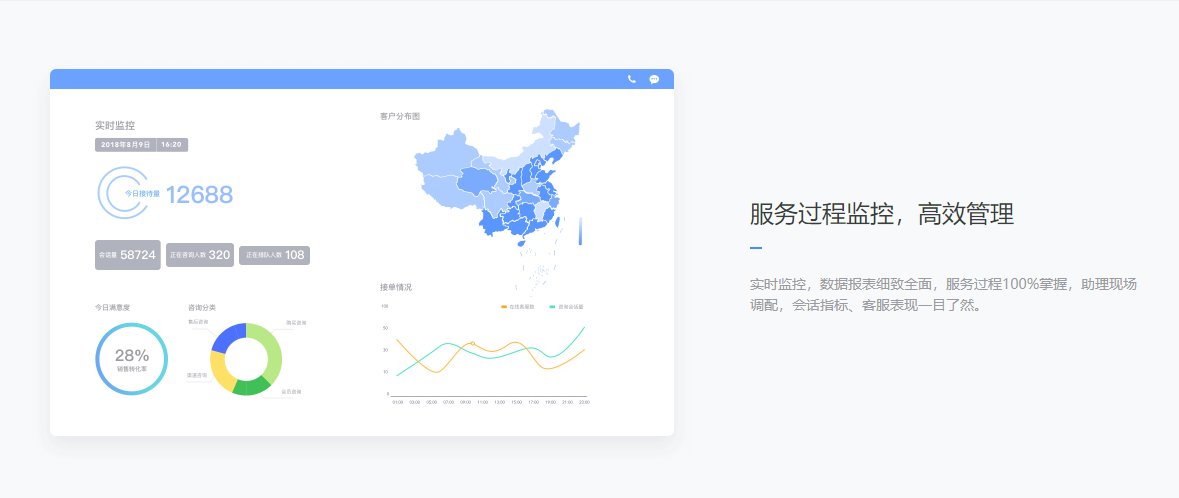Click the 正在咨询人数 320 stat card
Viewport: 1179px width, 498px height.
point(200,255)
